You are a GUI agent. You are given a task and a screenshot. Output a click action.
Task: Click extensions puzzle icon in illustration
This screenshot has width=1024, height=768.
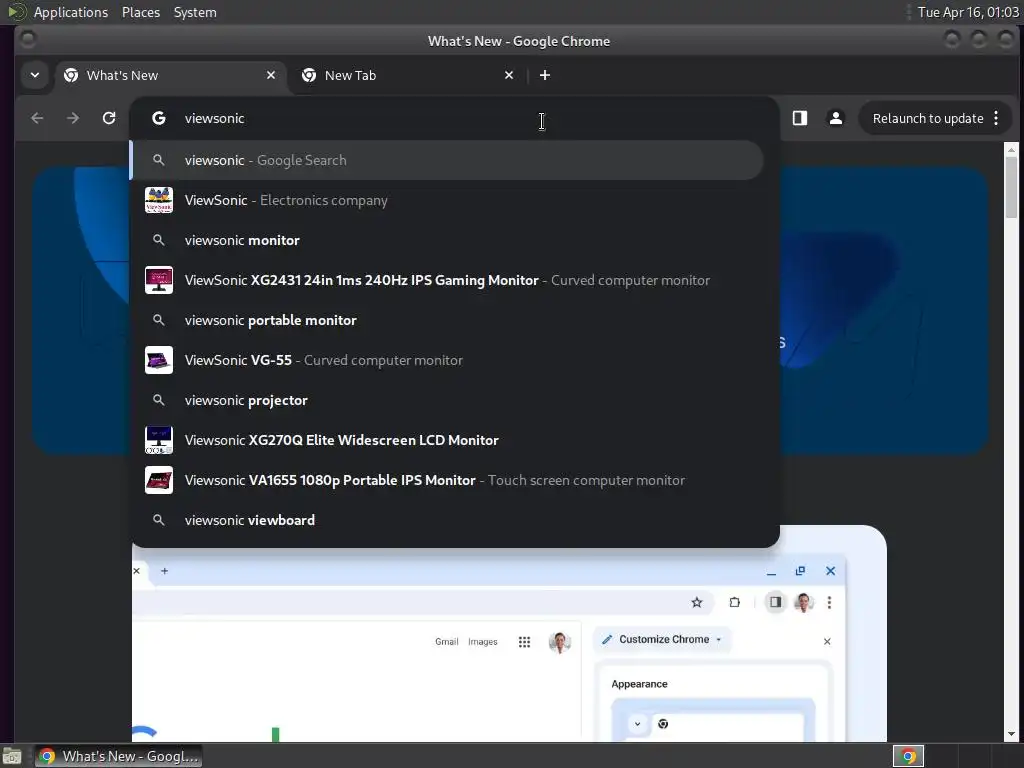pyautogui.click(x=735, y=602)
